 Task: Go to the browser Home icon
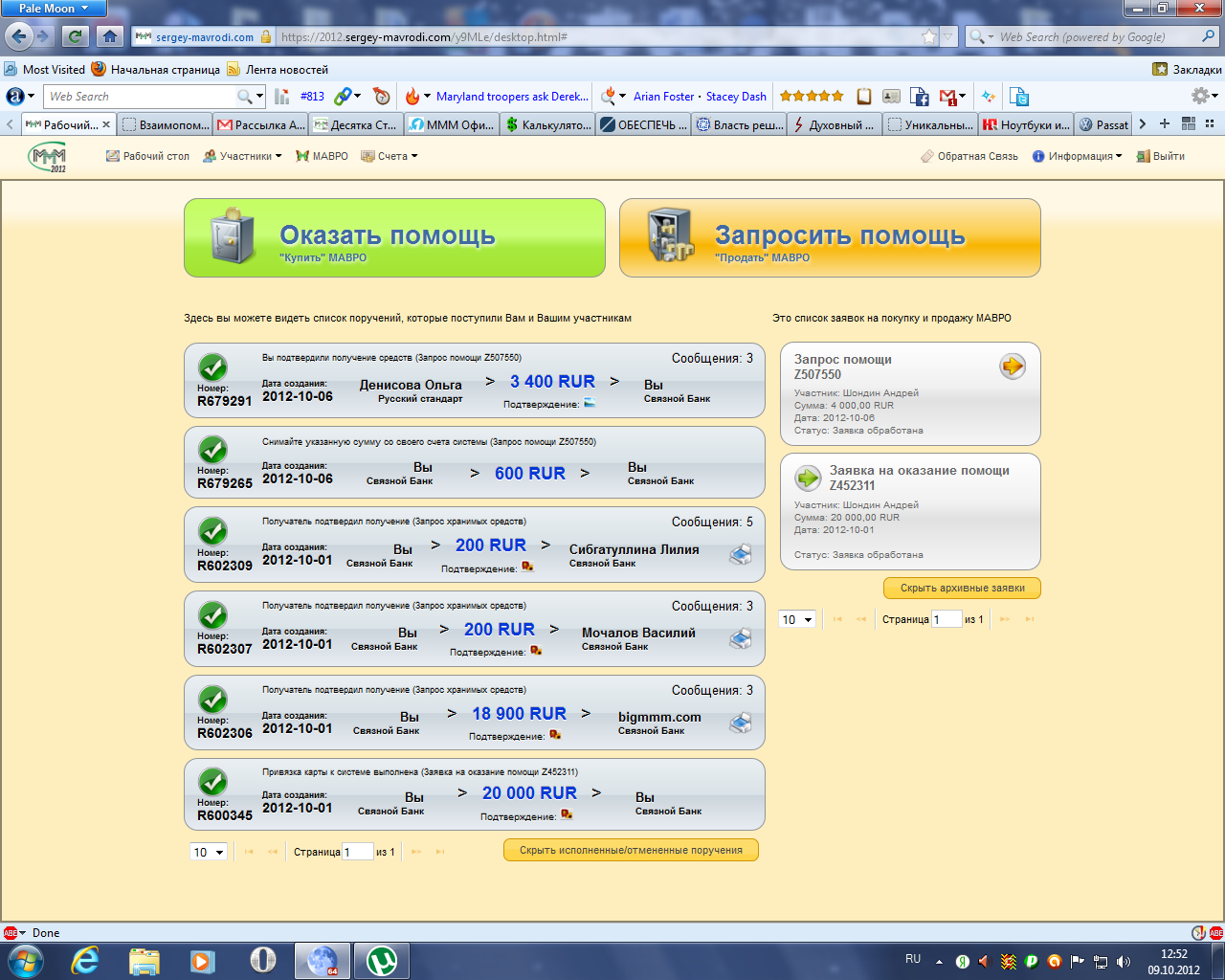point(110,36)
